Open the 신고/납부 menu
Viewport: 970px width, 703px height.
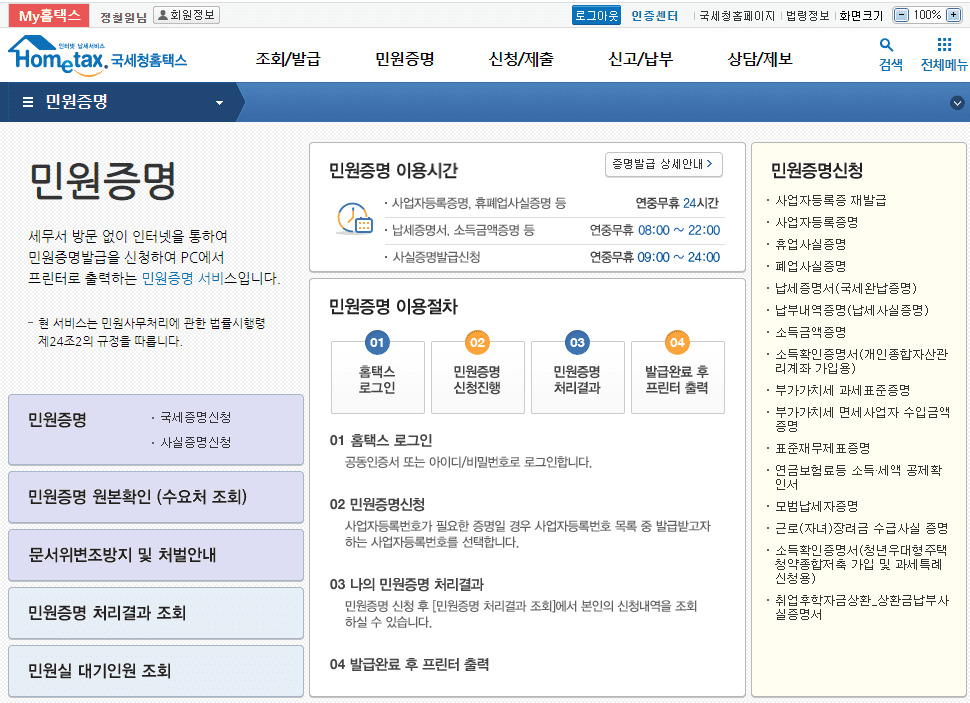click(640, 59)
